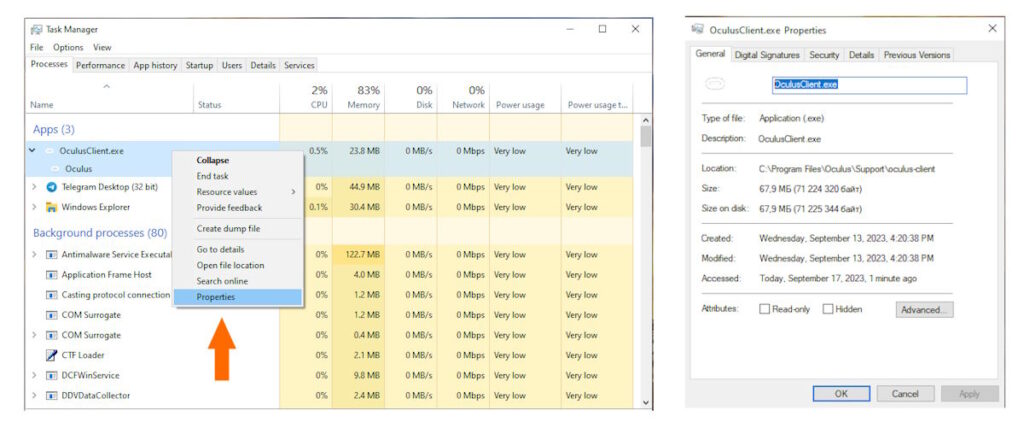This screenshot has width=1024, height=428.
Task: Choose End task in the context menu
Action: tap(238, 176)
